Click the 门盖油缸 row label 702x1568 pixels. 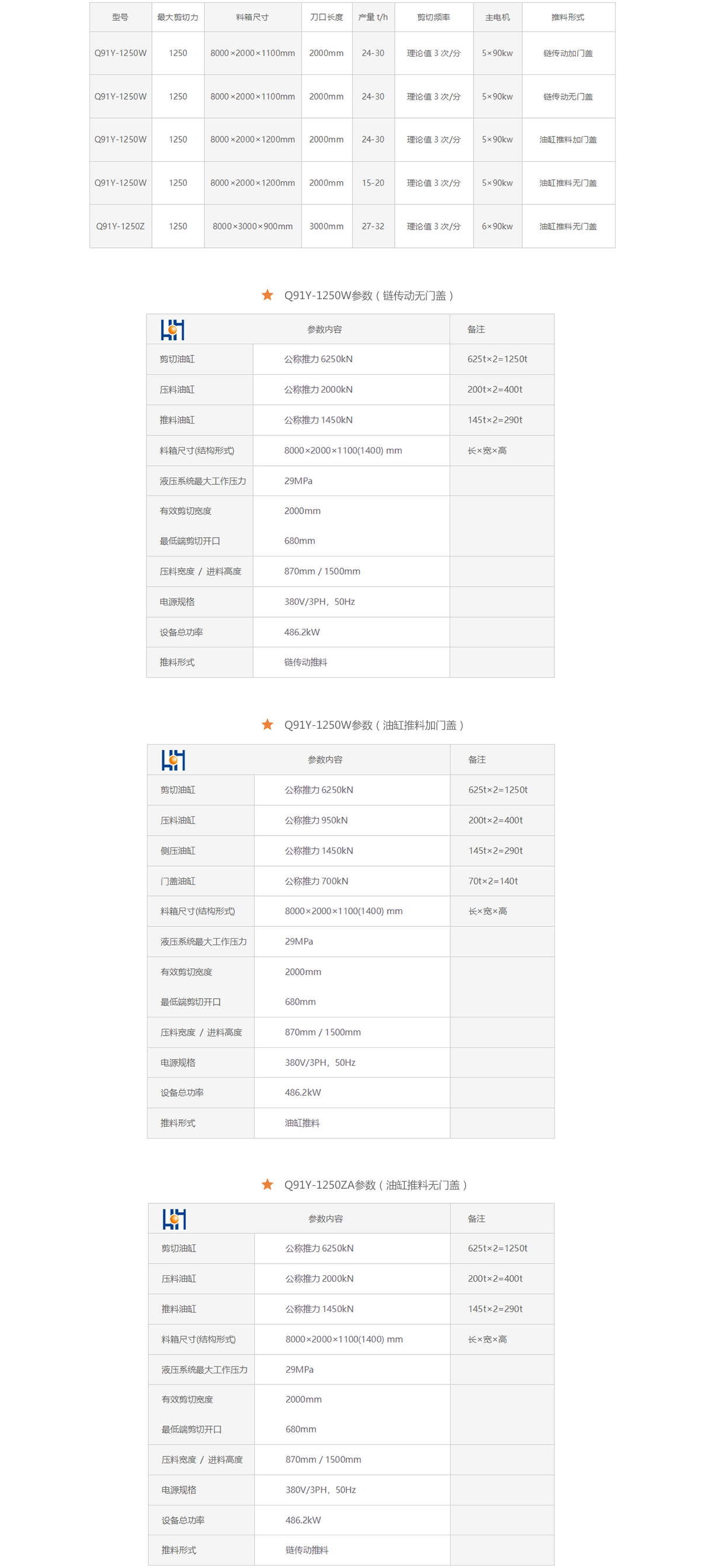click(178, 881)
